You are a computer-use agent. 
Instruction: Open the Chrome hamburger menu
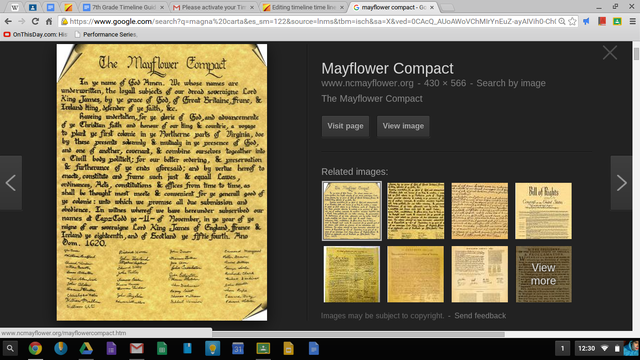632,21
